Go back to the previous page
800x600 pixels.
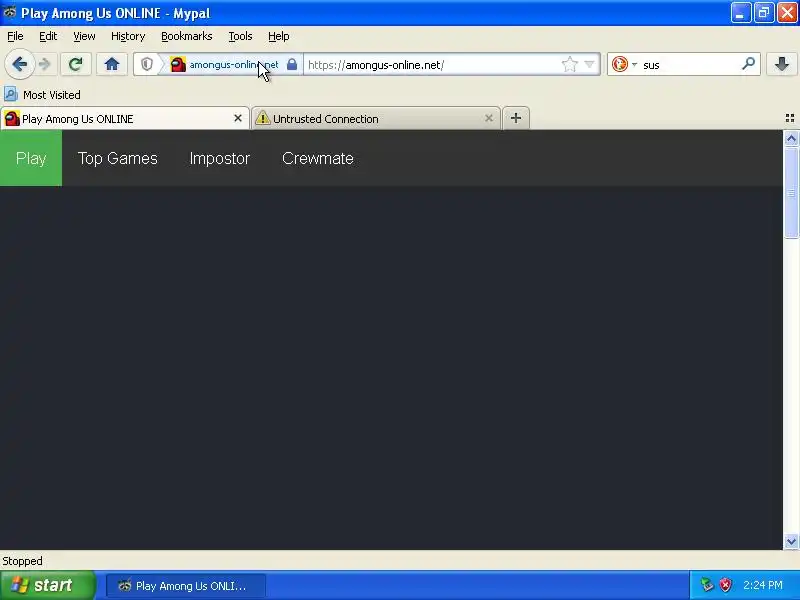(x=19, y=64)
